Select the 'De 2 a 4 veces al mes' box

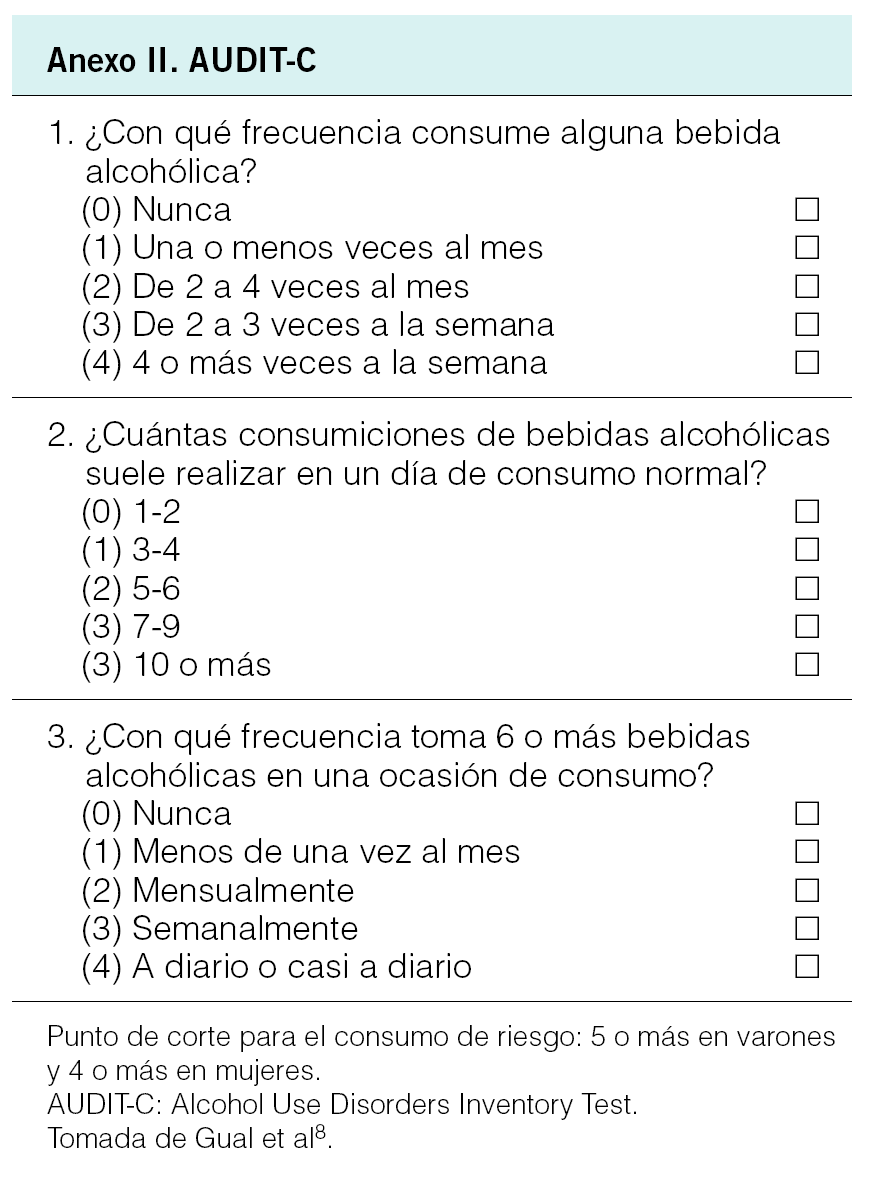pyautogui.click(x=807, y=286)
